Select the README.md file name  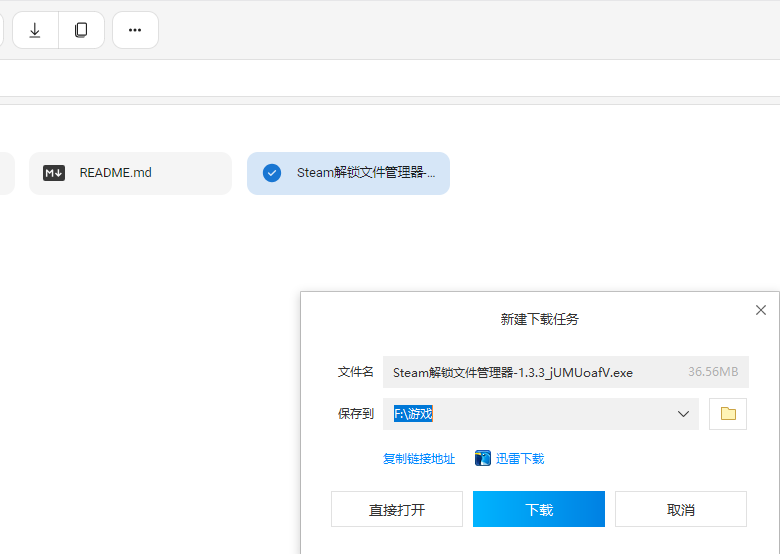[116, 173]
